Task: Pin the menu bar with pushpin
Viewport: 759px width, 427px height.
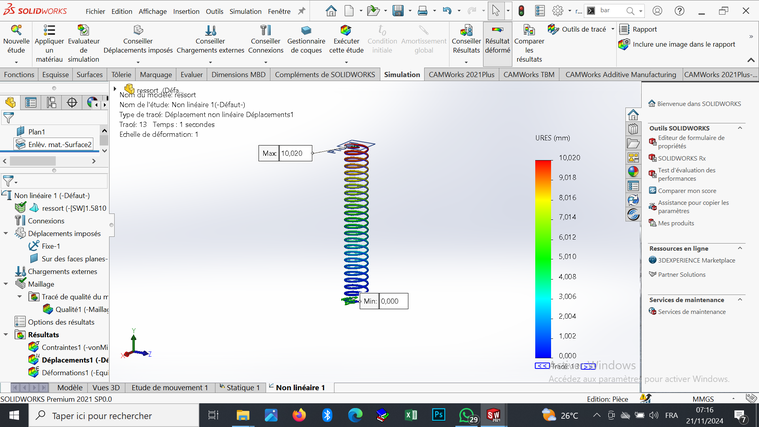Action: click(x=301, y=11)
